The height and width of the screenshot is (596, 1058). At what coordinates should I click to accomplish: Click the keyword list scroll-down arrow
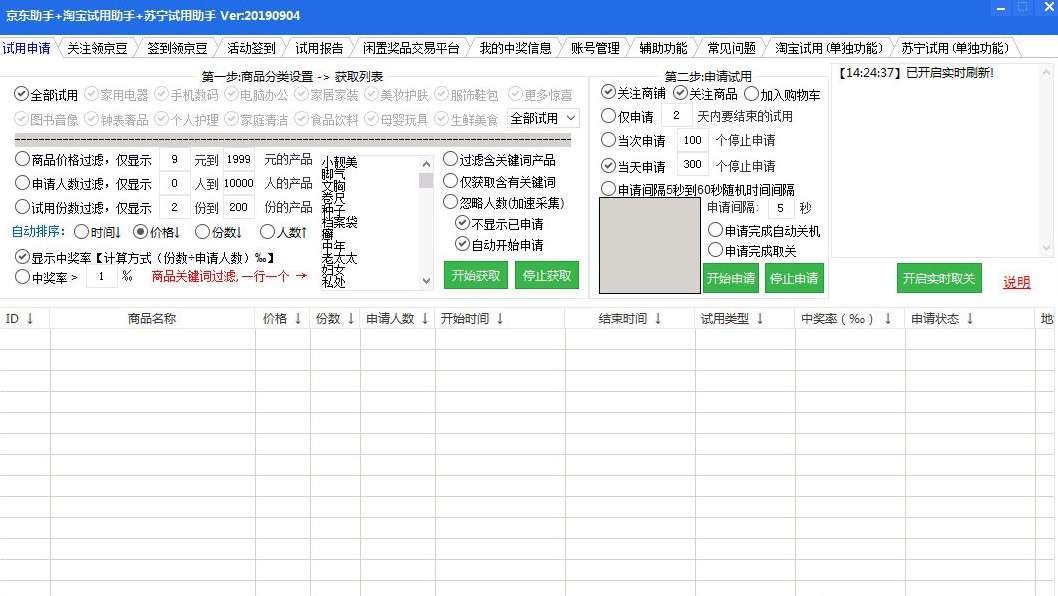426,283
